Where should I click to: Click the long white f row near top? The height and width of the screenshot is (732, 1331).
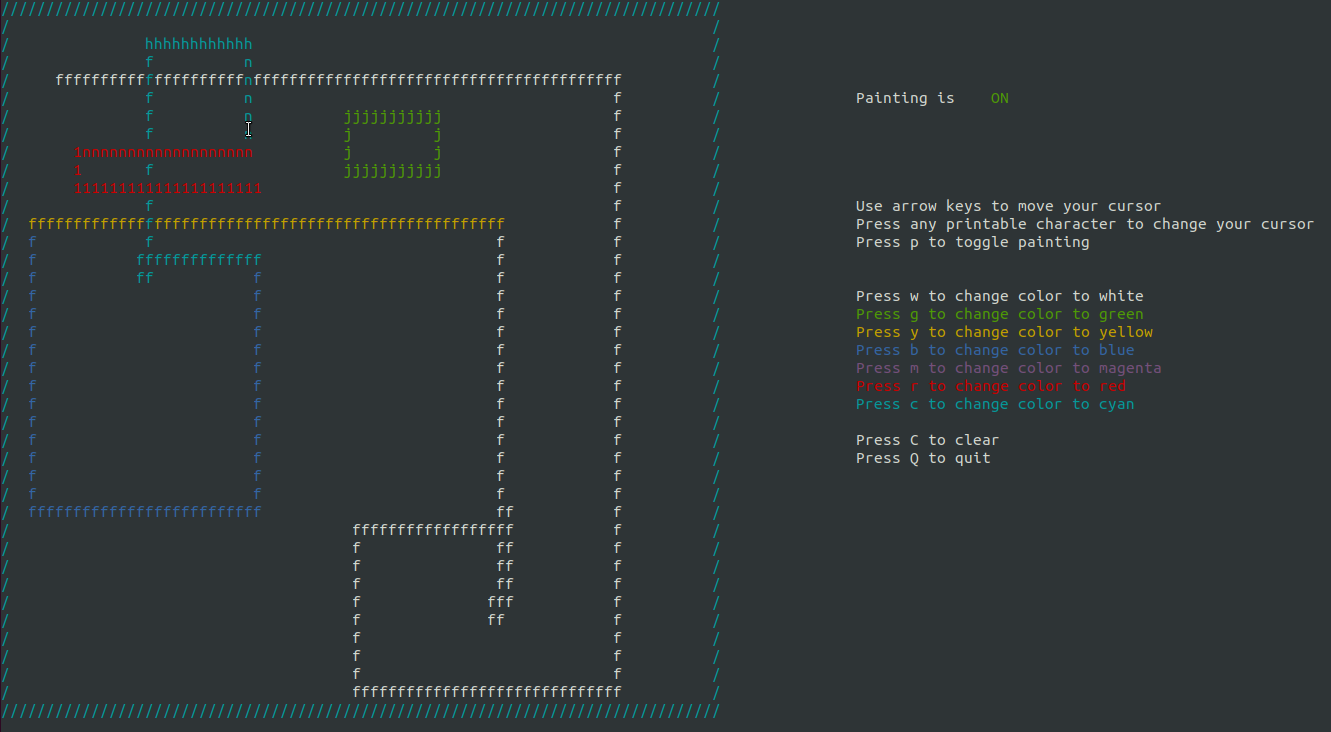(x=339, y=80)
